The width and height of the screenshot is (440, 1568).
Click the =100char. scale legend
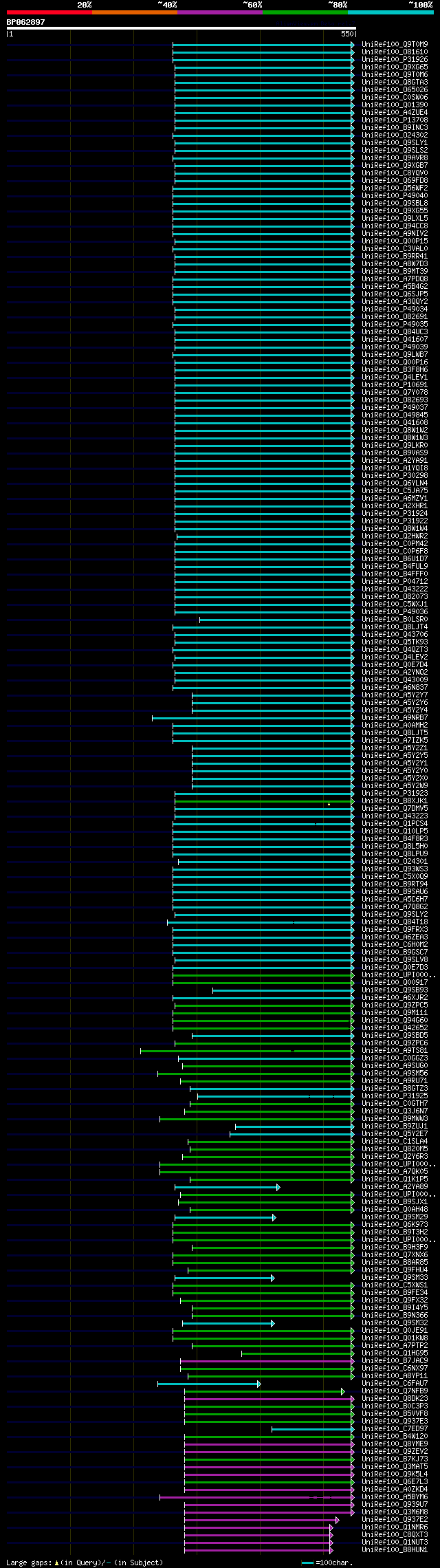(x=327, y=1563)
